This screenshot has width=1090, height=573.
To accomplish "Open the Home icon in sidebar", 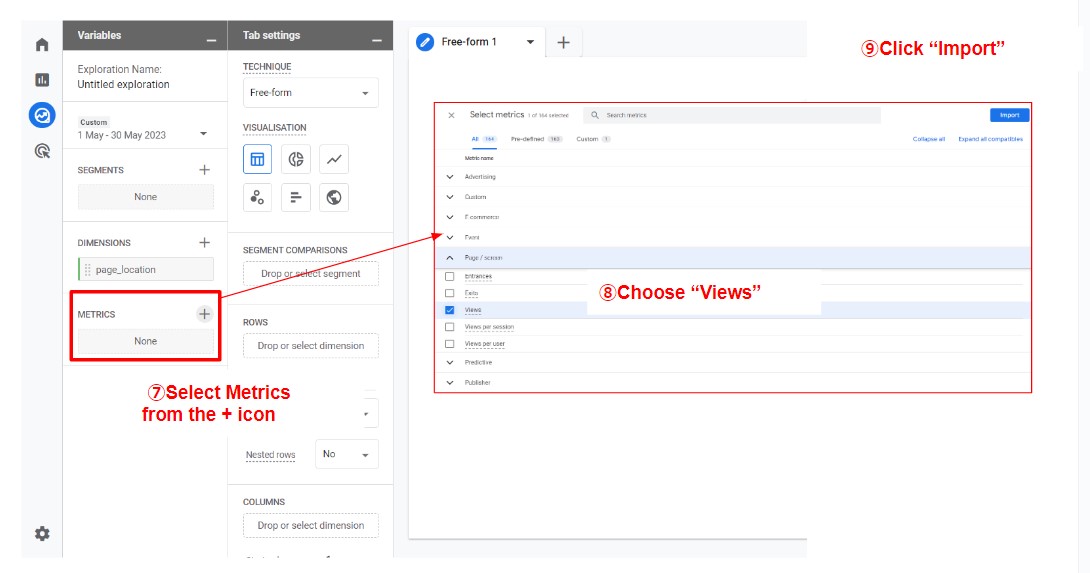I will [x=42, y=45].
